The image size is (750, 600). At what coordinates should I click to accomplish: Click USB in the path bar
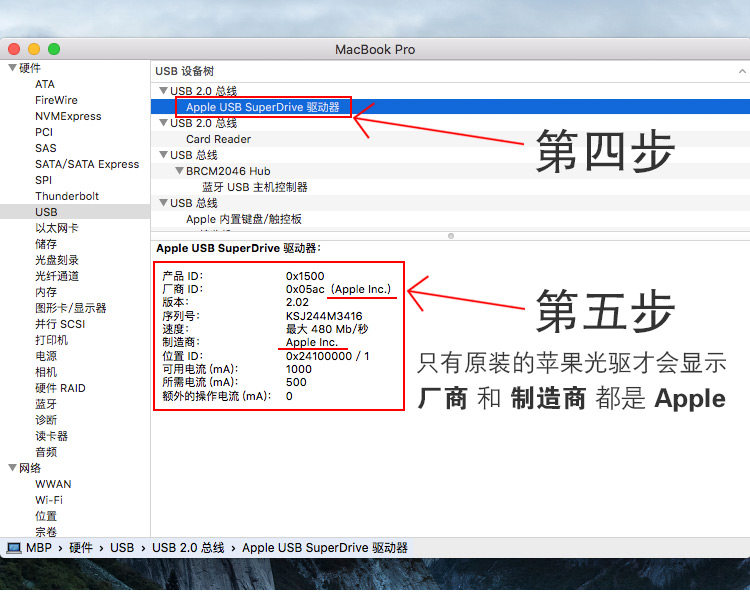[x=122, y=548]
